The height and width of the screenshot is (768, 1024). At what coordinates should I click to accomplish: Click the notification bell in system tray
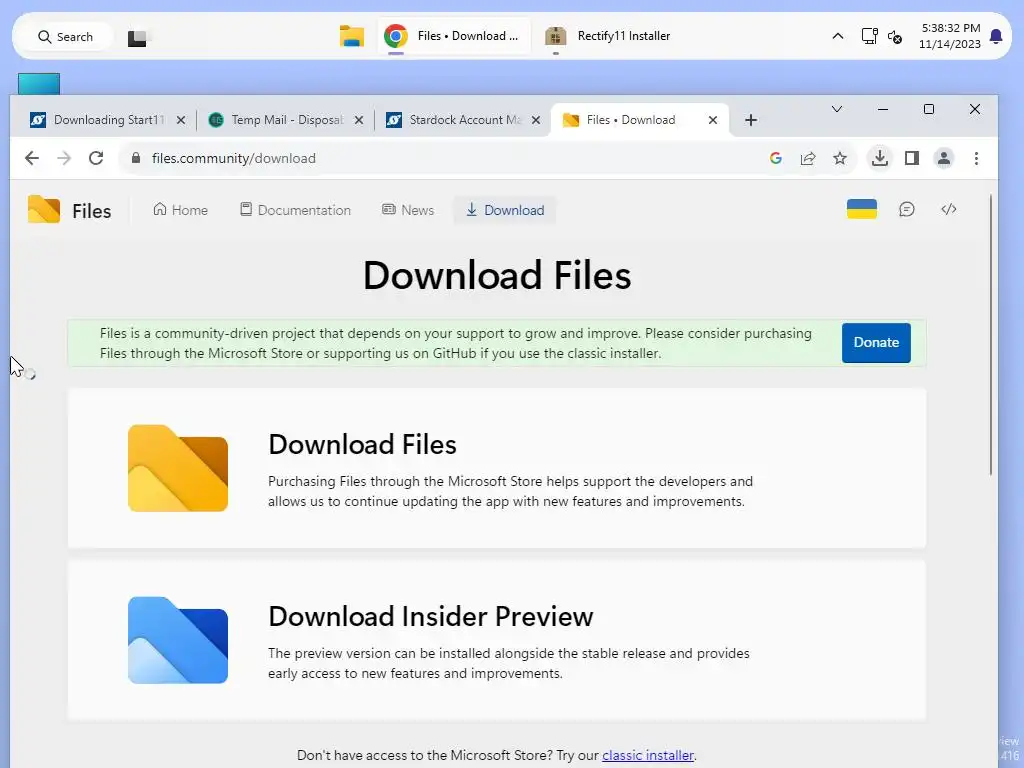click(996, 36)
